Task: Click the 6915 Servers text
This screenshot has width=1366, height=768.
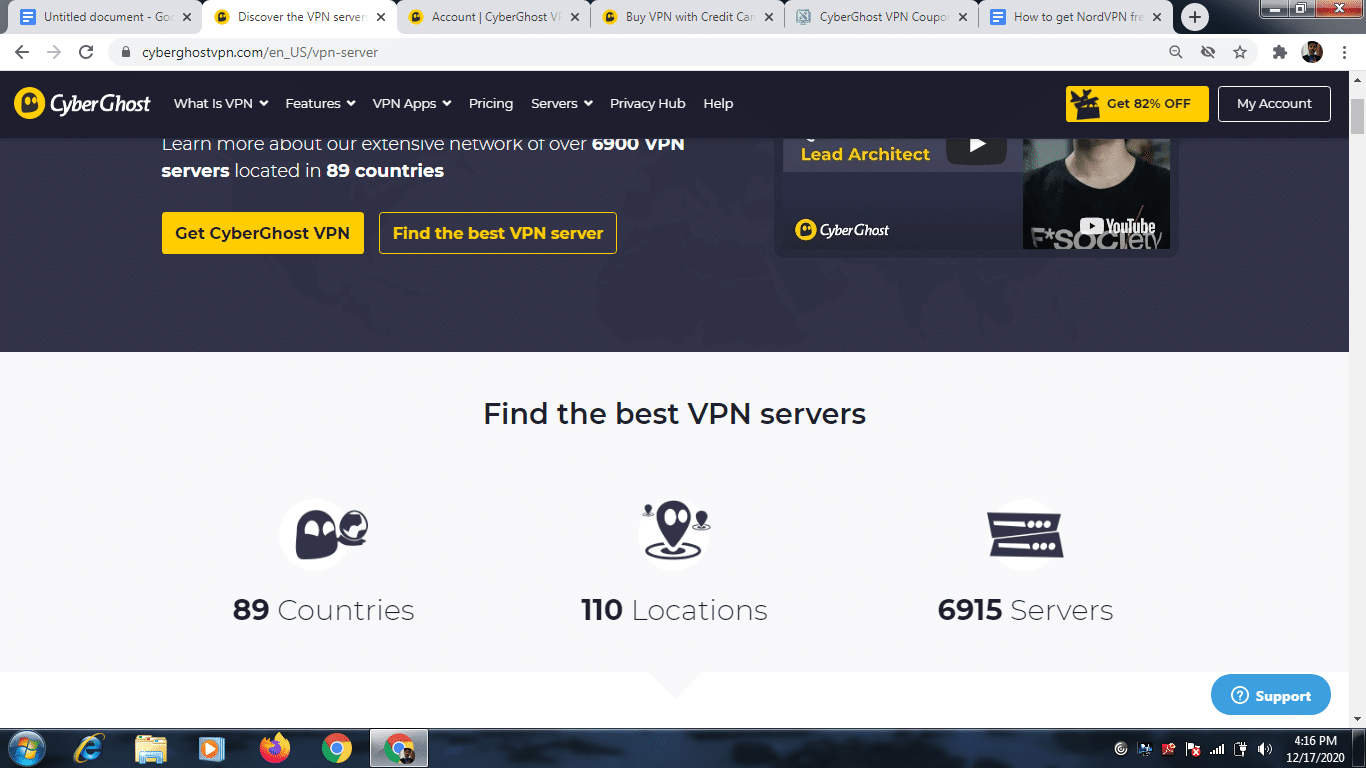Action: click(1025, 610)
